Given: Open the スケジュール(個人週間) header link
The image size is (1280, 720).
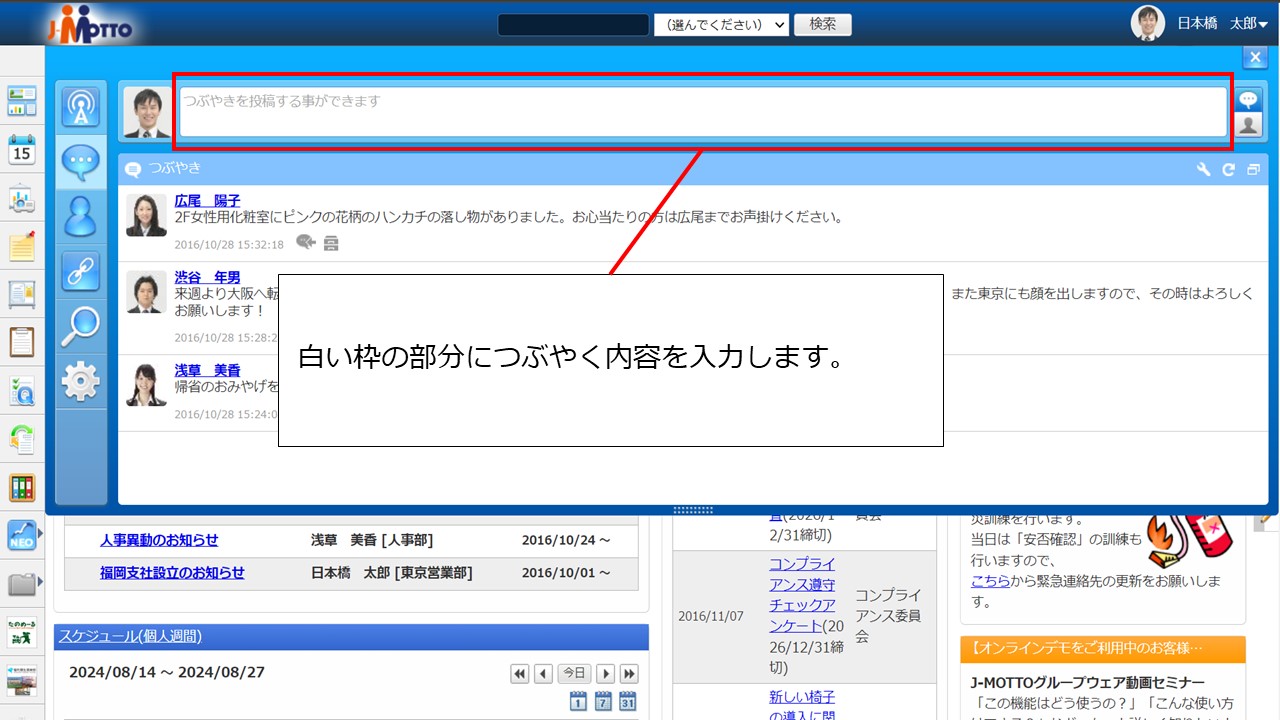Looking at the screenshot, I should 130,636.
